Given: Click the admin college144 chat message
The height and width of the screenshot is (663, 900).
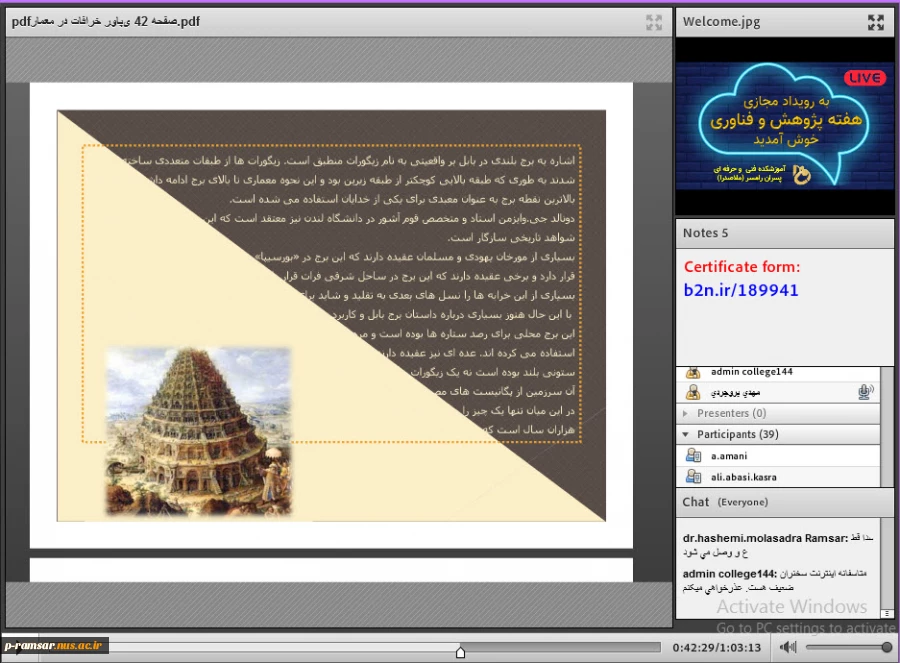Looking at the screenshot, I should pos(775,580).
